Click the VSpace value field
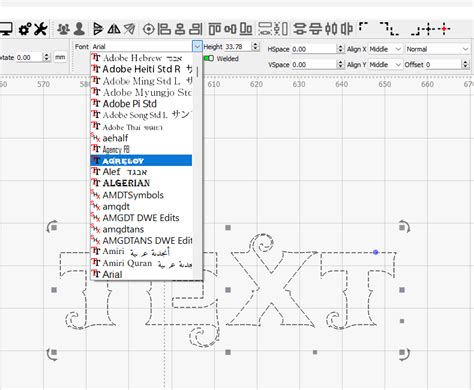Viewport: 474px width, 390px height. point(314,64)
